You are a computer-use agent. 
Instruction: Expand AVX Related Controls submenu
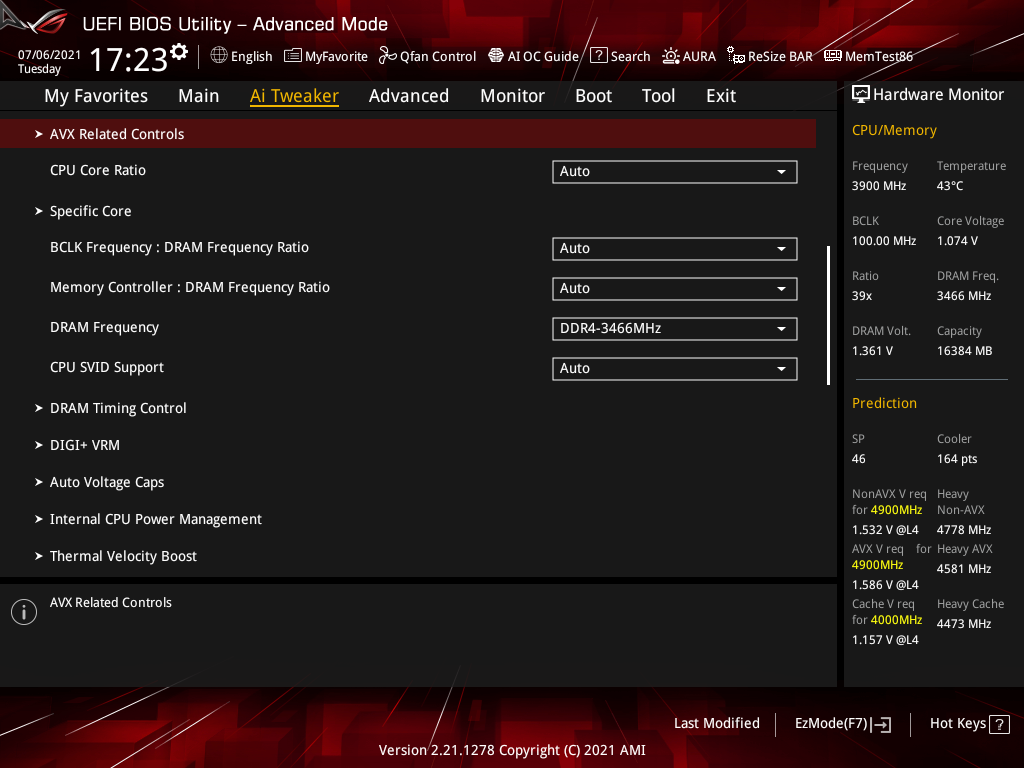(408, 134)
